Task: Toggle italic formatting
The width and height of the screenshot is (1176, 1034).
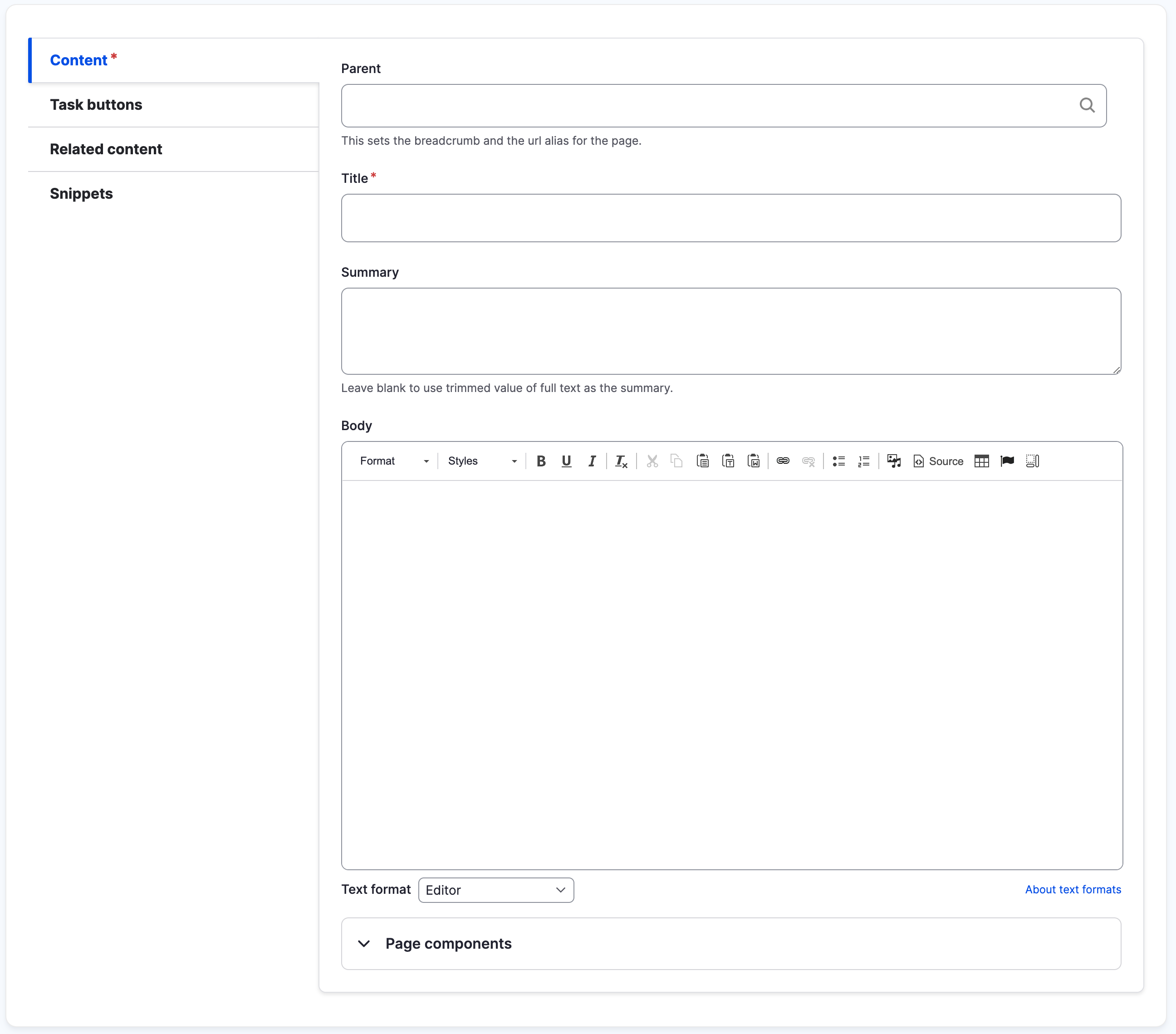Action: point(592,461)
